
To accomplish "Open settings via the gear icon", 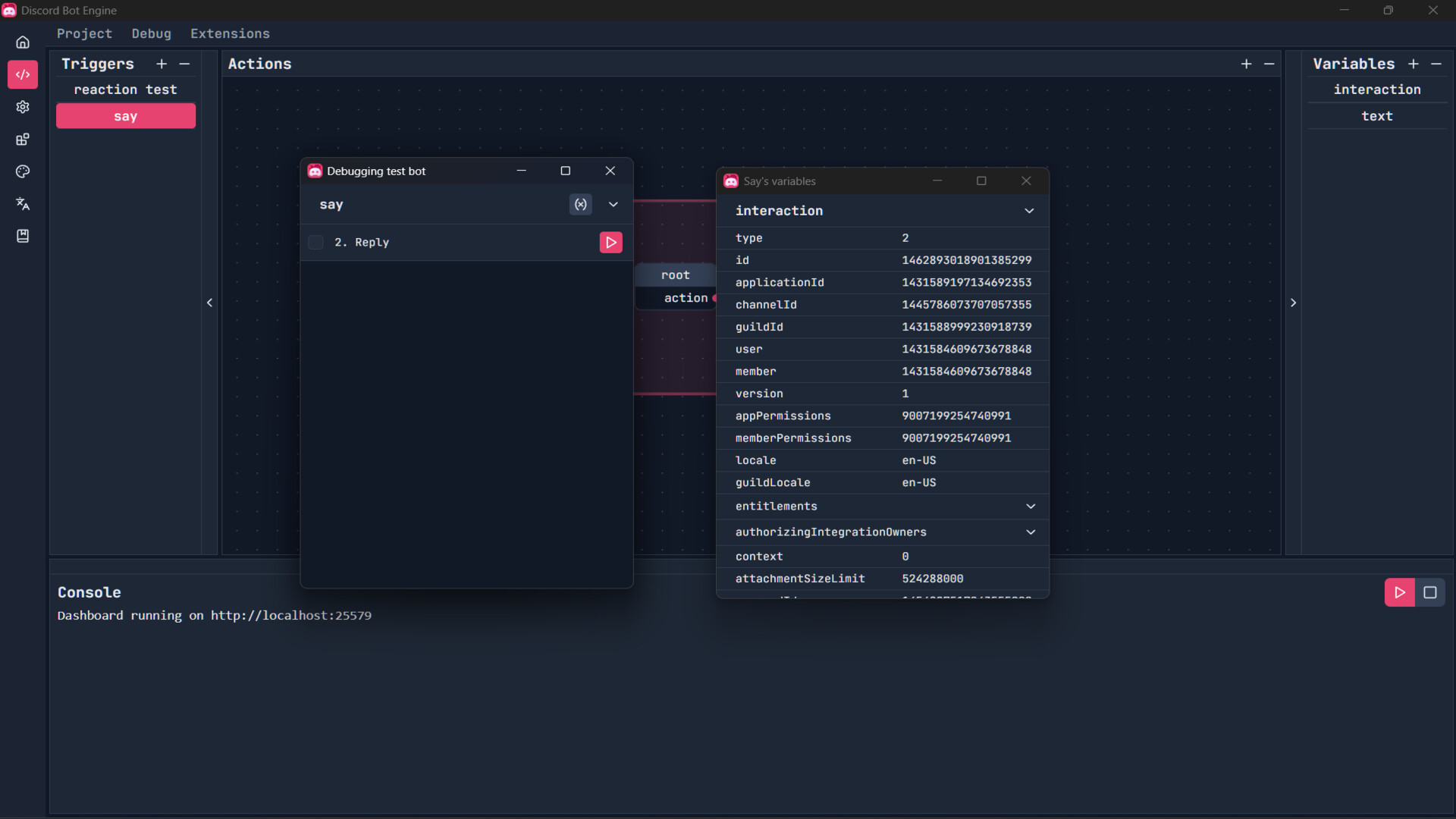I will (23, 107).
